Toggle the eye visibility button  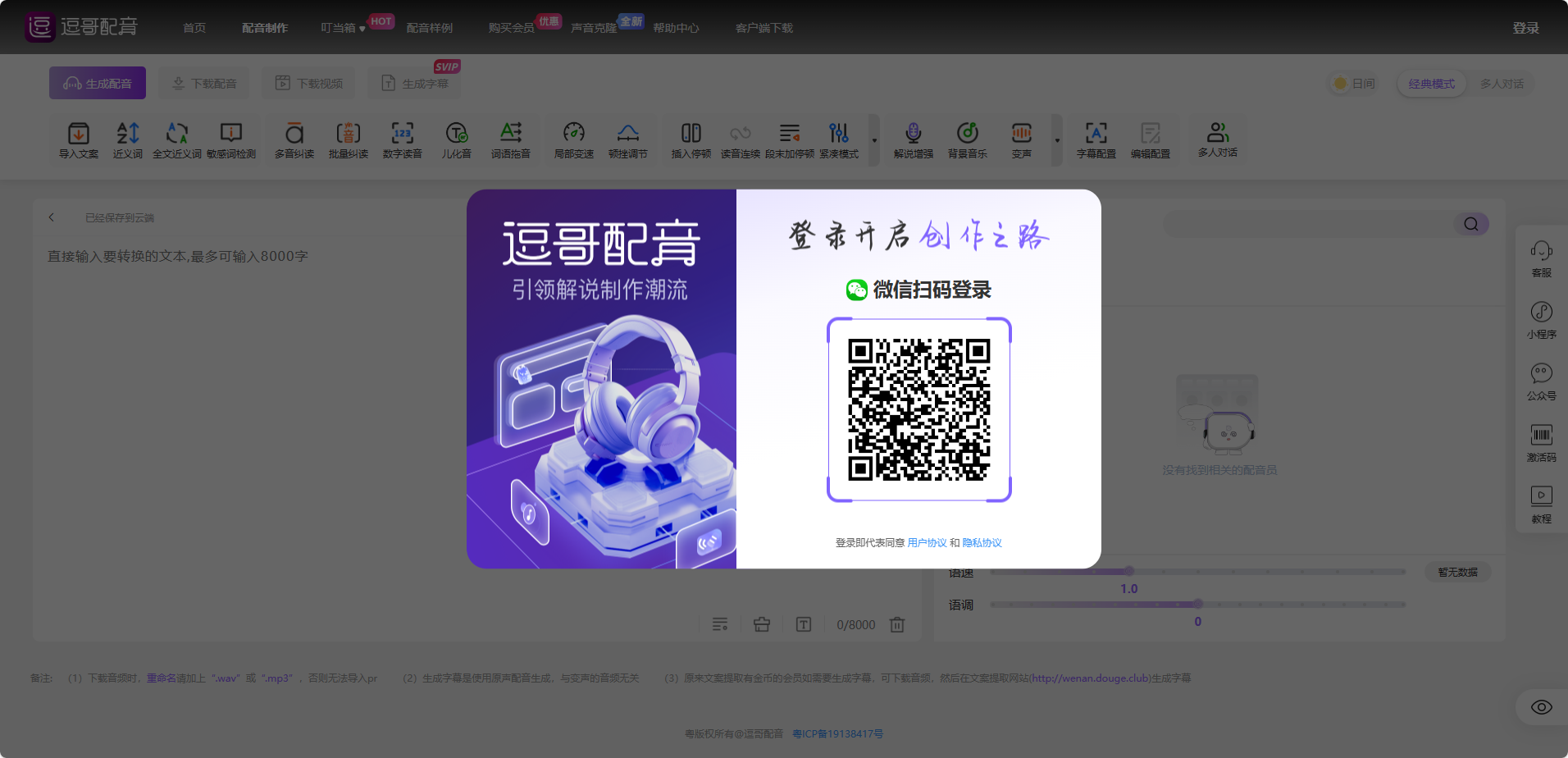[1542, 707]
